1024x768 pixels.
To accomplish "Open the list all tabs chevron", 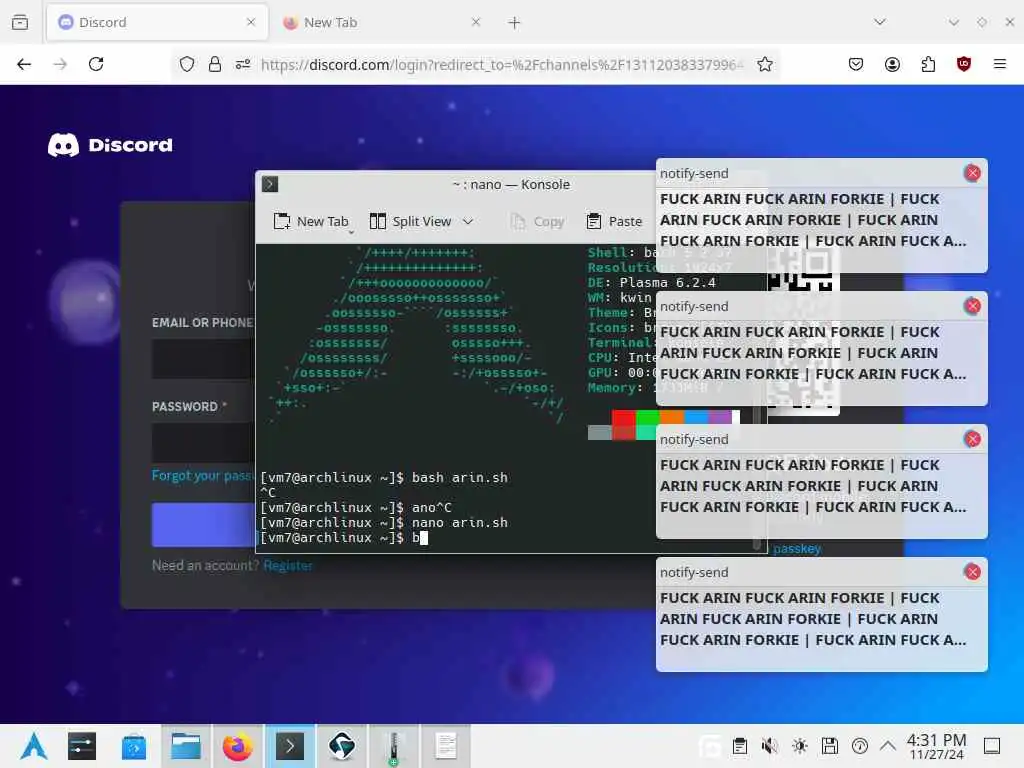I will (880, 22).
